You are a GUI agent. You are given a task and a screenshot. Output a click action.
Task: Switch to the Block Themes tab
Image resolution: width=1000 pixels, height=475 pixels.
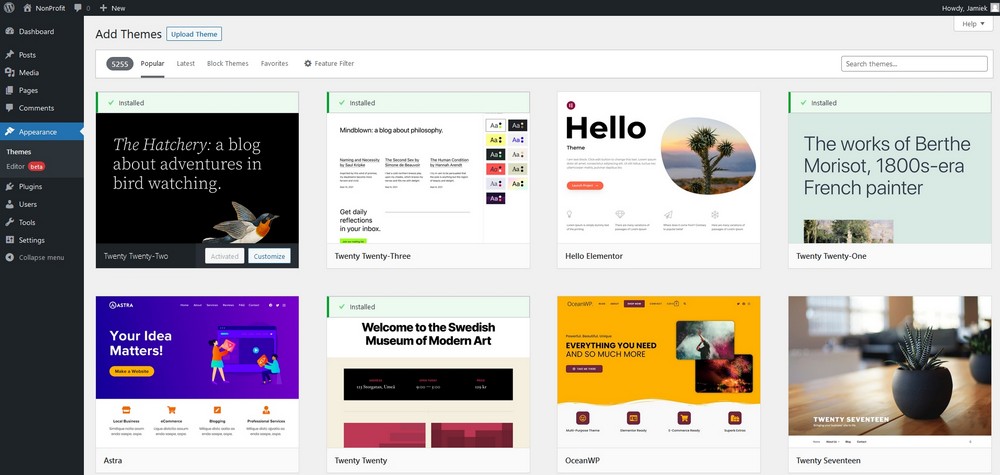point(228,64)
